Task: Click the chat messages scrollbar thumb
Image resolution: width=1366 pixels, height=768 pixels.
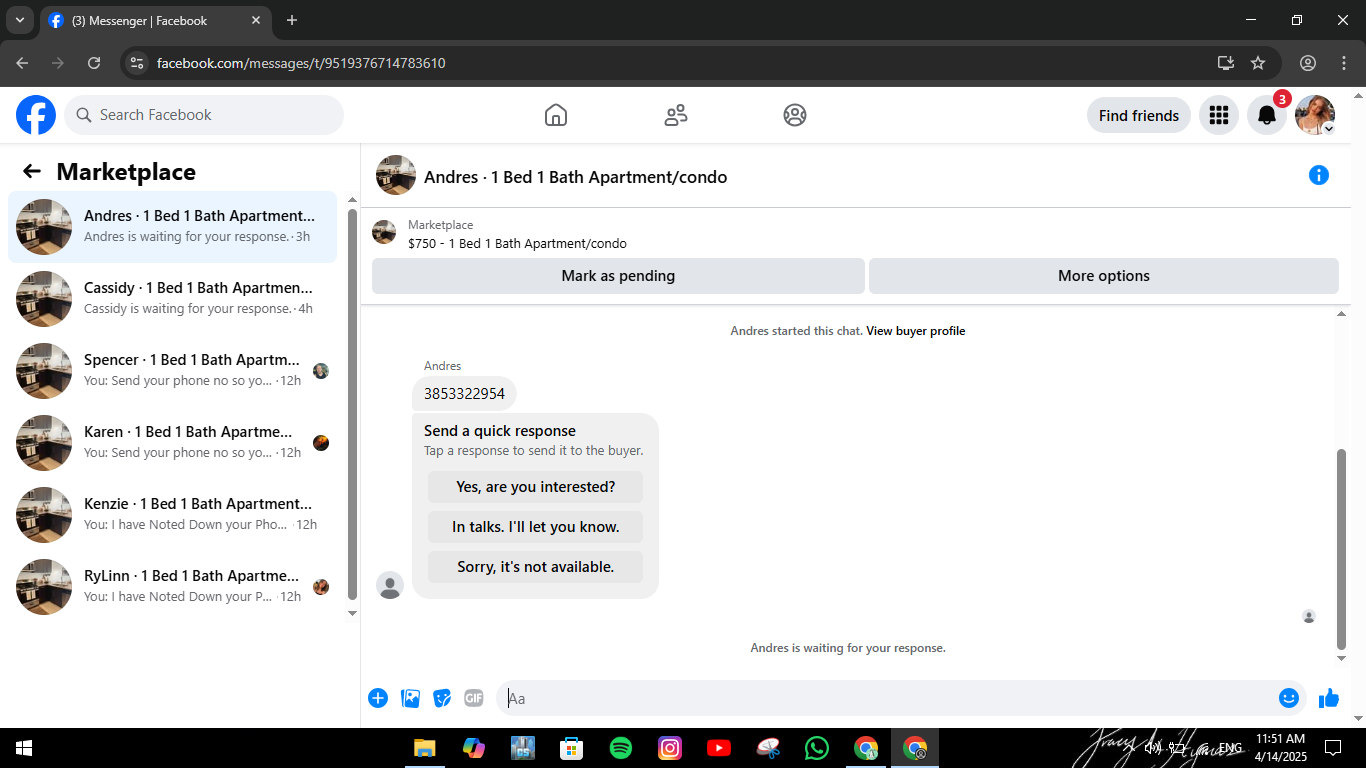Action: 1342,550
